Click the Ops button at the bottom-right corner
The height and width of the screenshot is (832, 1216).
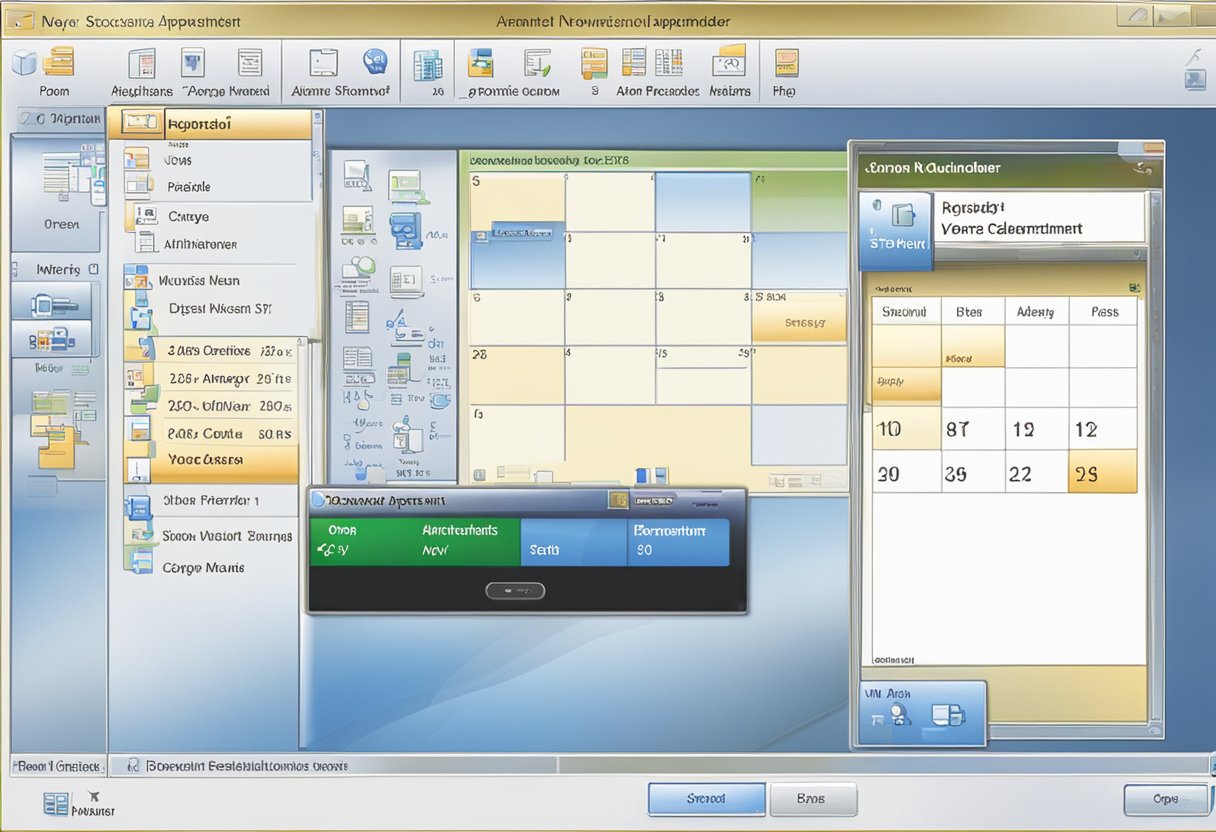coord(1164,798)
